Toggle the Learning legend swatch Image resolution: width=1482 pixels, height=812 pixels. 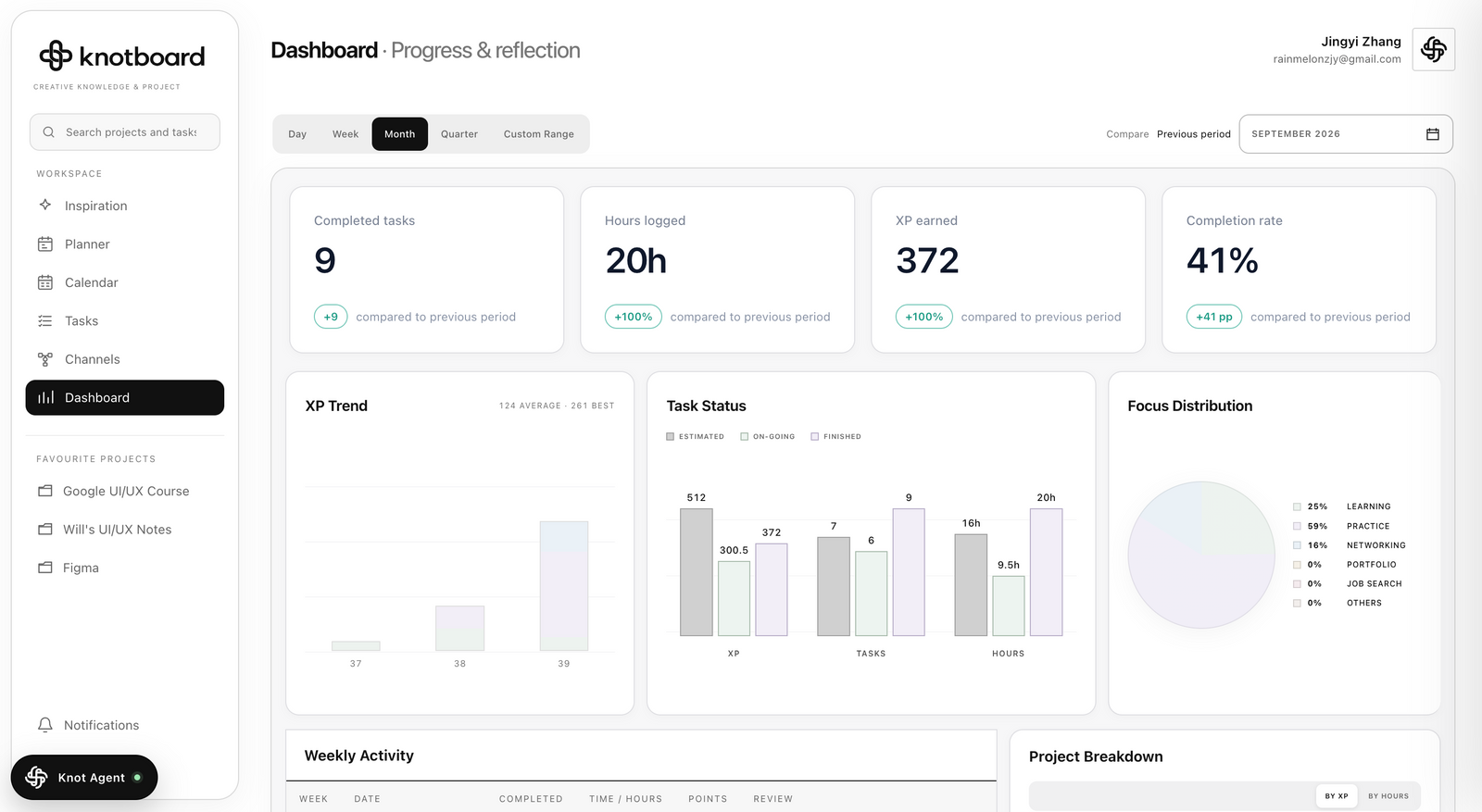(1297, 506)
